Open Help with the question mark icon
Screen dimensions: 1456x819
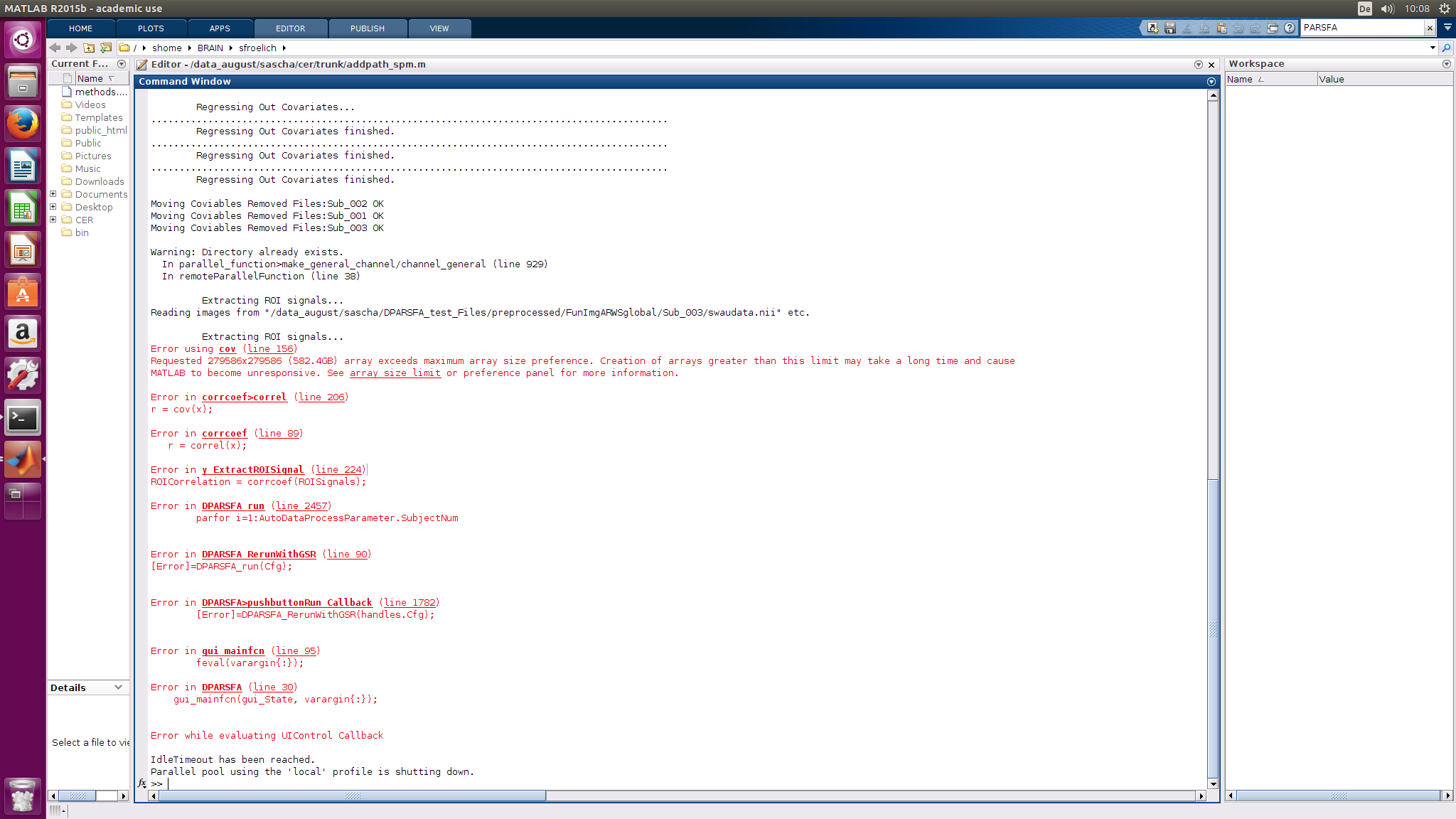click(x=1290, y=28)
